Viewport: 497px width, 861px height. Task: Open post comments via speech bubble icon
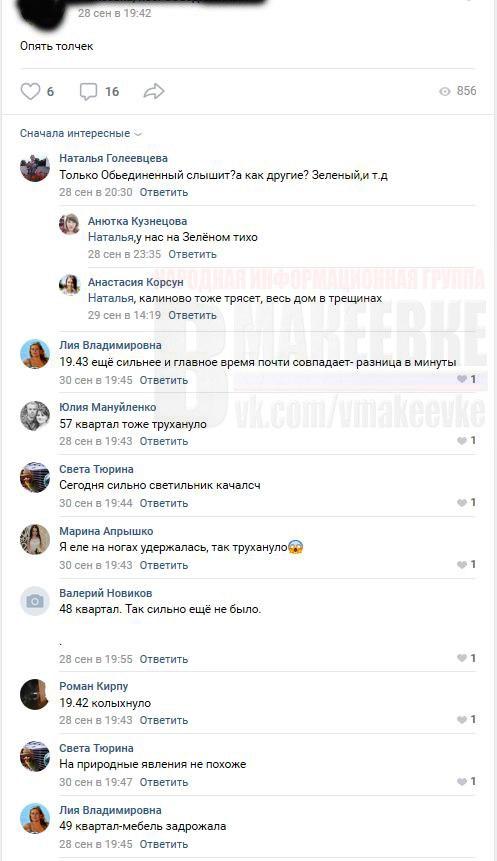click(88, 91)
